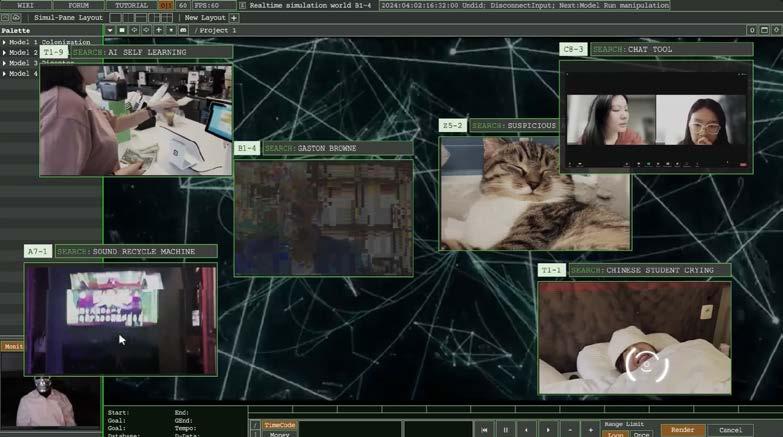Open the glitched B1-4 video thumbnail
The image size is (783, 437).
pos(324,218)
